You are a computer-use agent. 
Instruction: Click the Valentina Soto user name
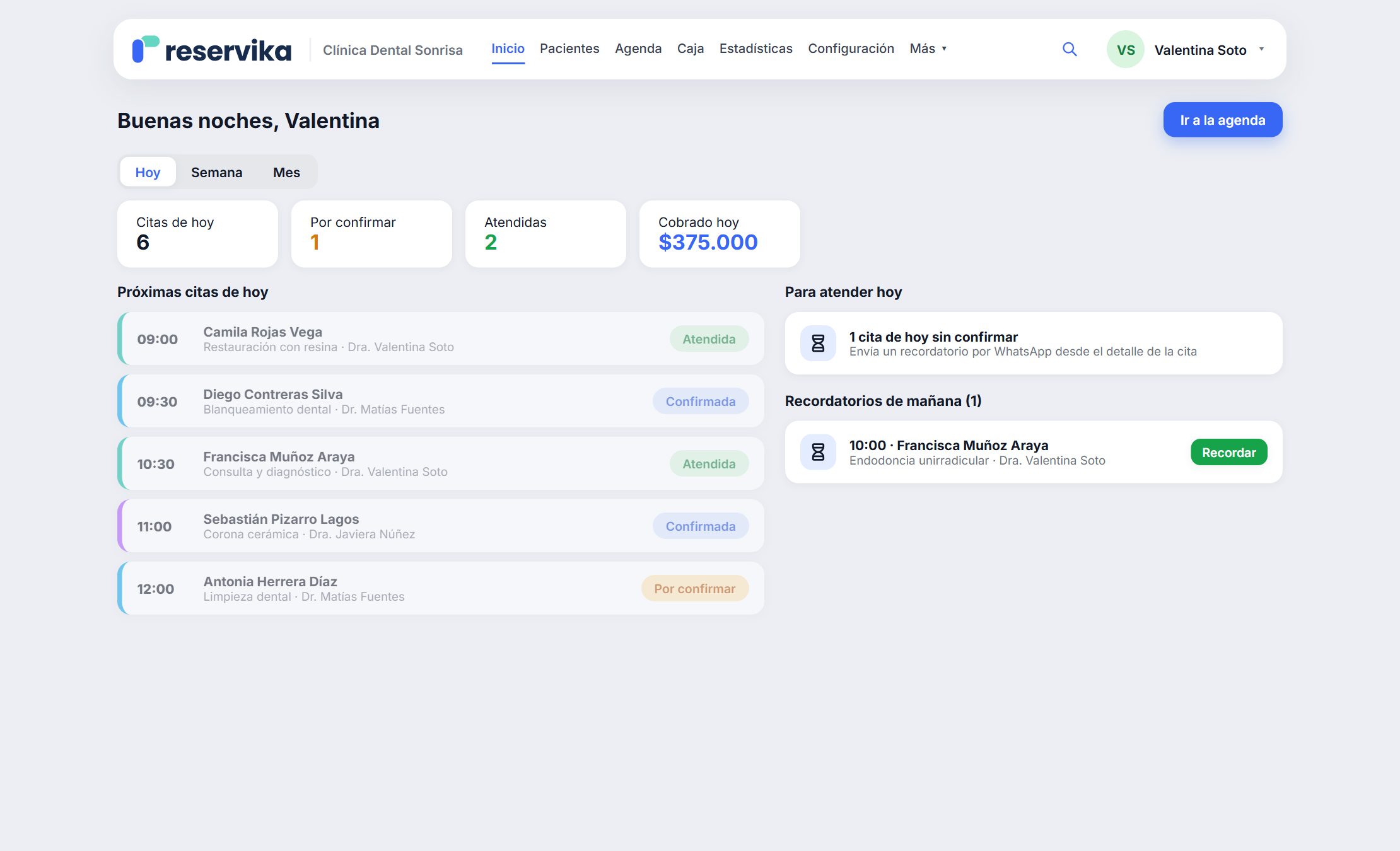1200,50
